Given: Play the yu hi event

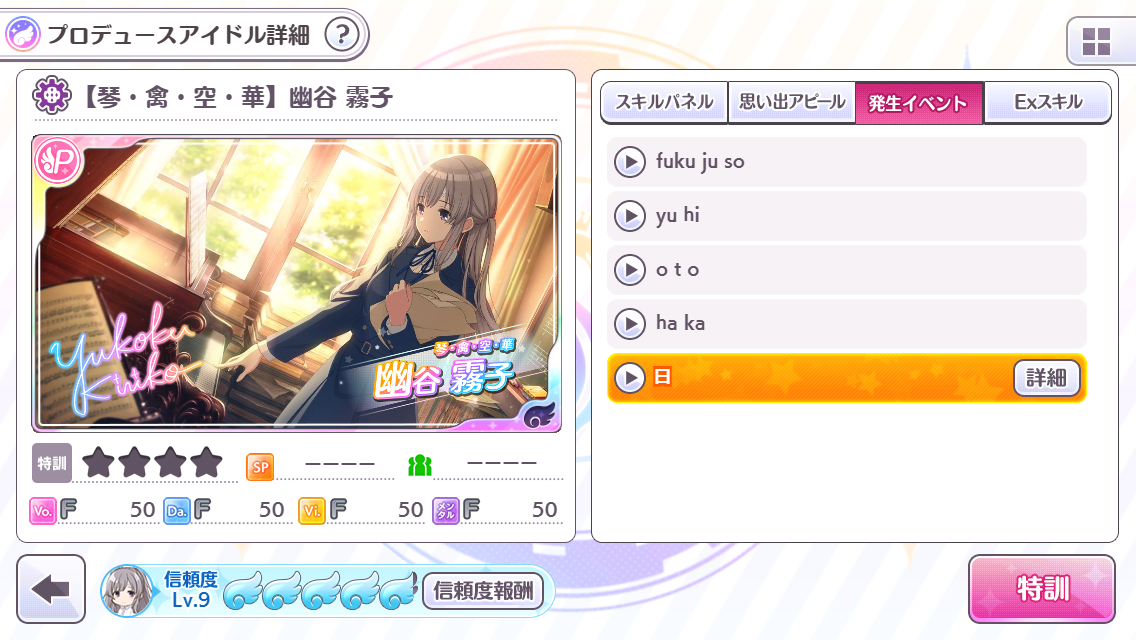Looking at the screenshot, I should [630, 216].
